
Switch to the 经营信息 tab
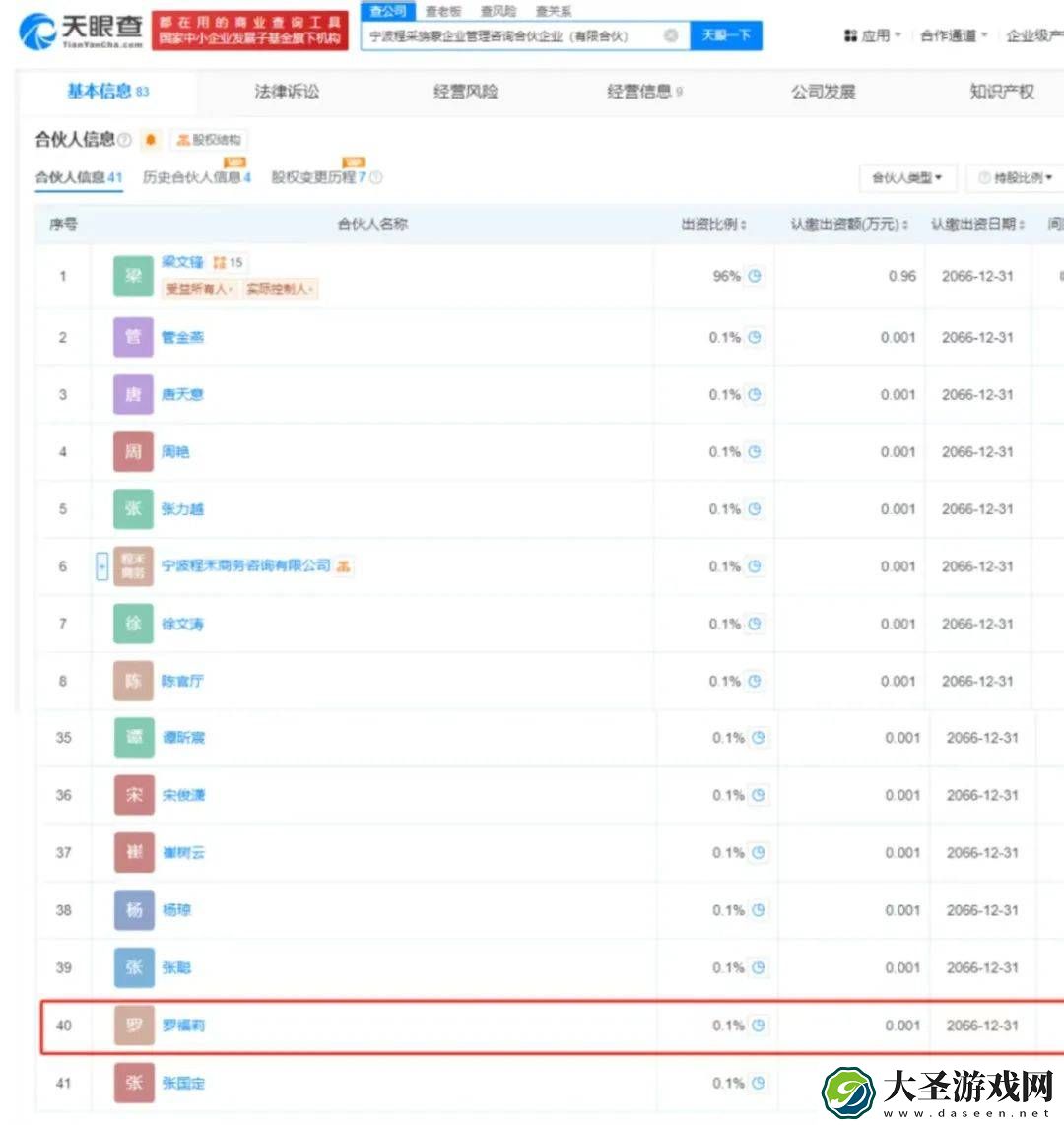(644, 91)
